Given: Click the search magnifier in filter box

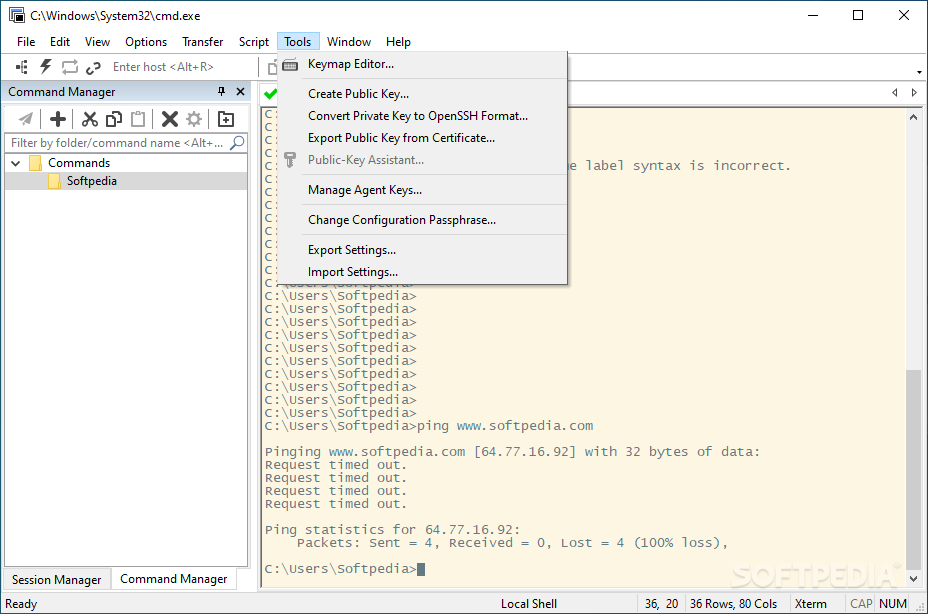Looking at the screenshot, I should 237,143.
